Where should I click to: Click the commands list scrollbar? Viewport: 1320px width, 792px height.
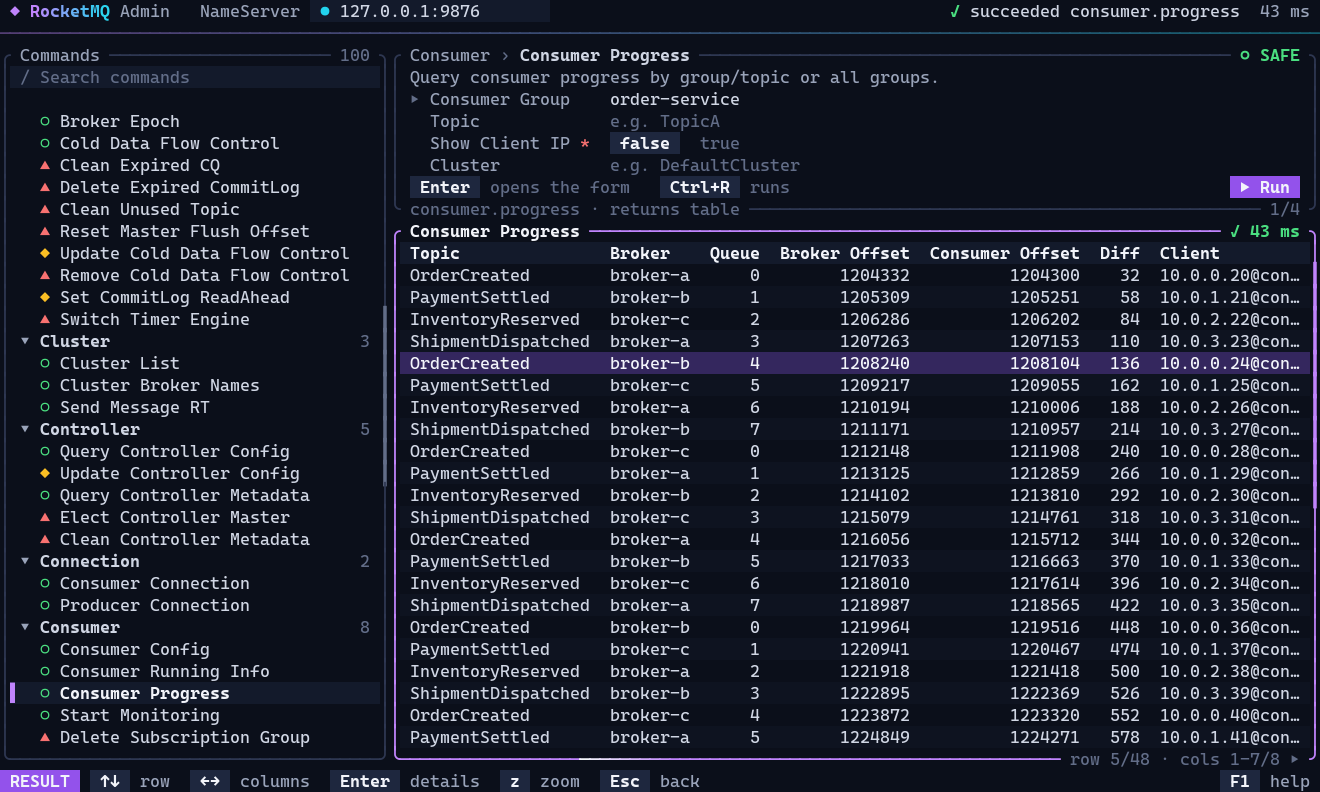385,396
